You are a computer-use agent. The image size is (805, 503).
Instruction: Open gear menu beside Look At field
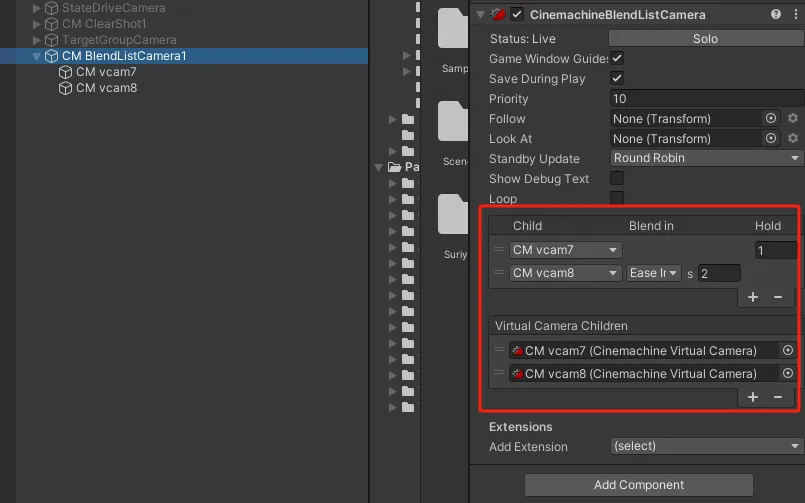tap(793, 139)
